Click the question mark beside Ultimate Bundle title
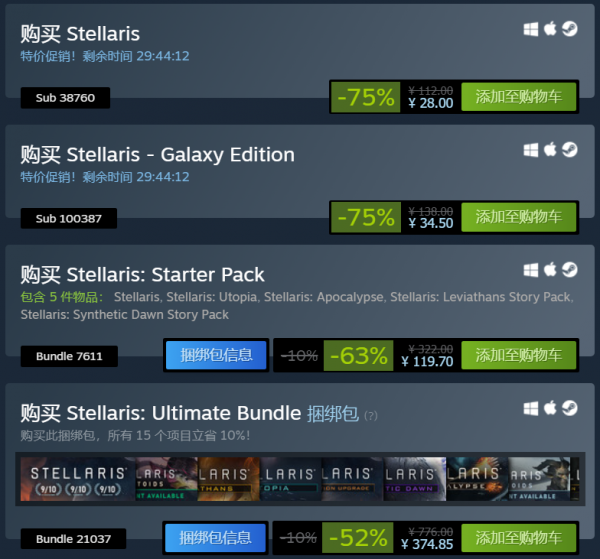 point(371,415)
